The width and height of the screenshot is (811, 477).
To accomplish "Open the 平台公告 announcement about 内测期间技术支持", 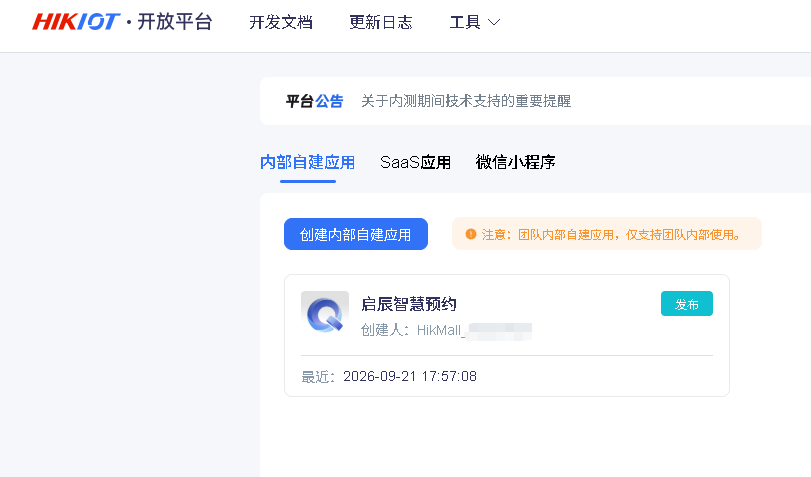I will click(x=465, y=101).
